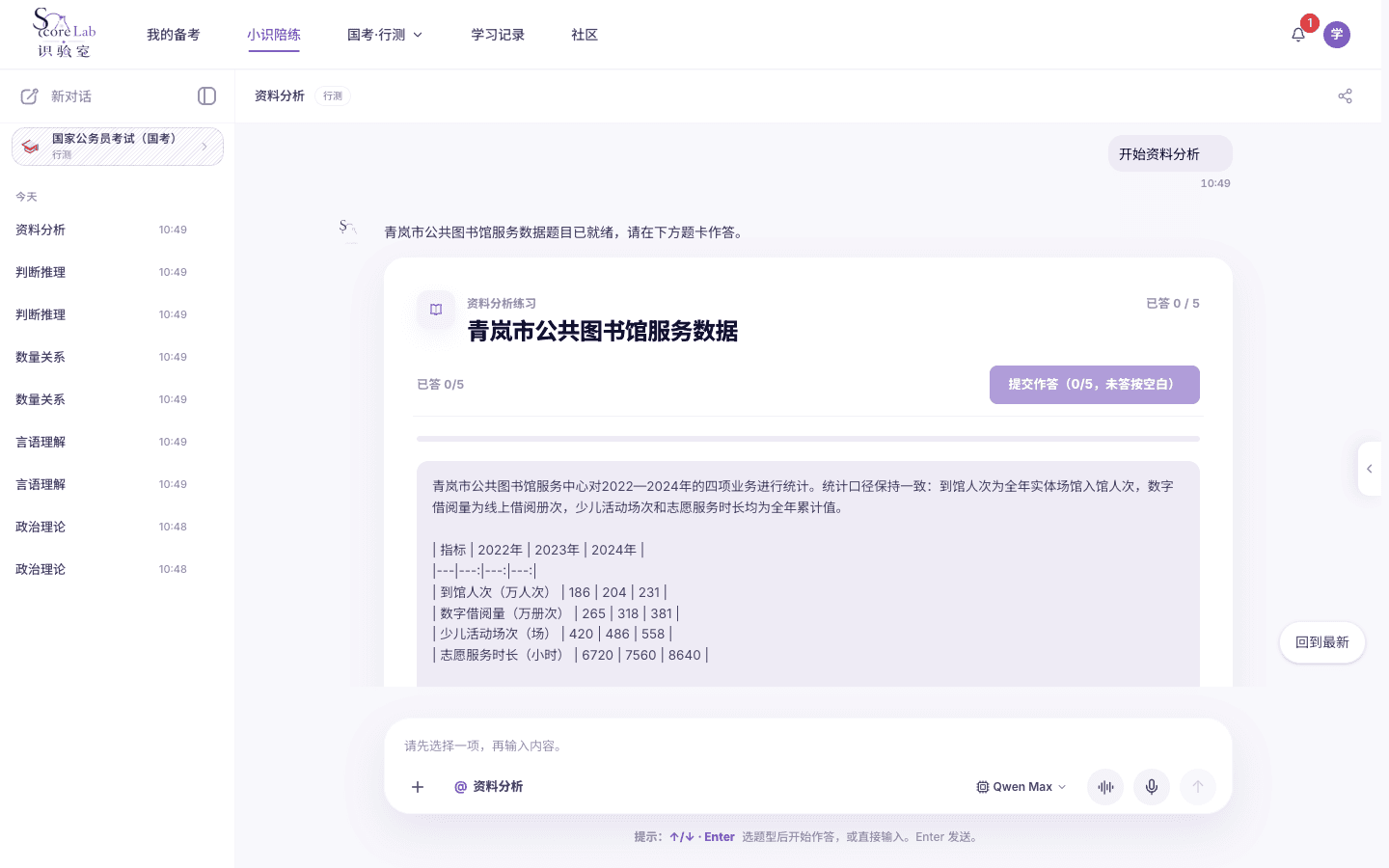Expand the 国考·行测 menu dropdown
The height and width of the screenshot is (868, 1389).
tap(385, 35)
